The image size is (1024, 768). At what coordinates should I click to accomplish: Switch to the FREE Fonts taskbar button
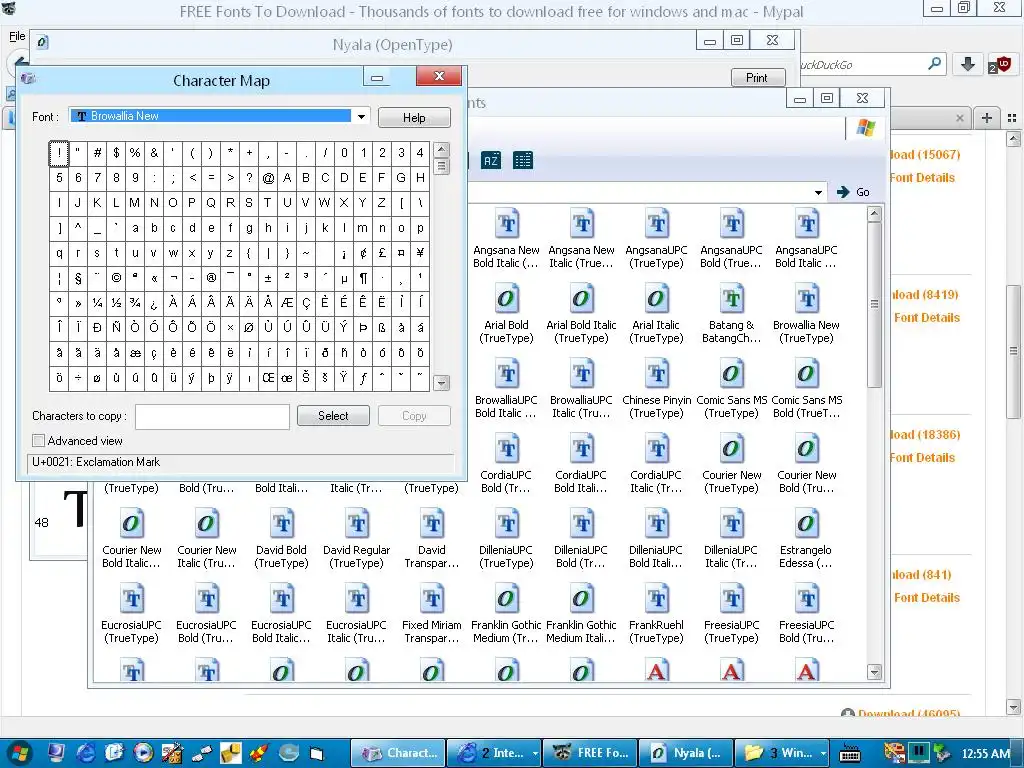click(591, 753)
